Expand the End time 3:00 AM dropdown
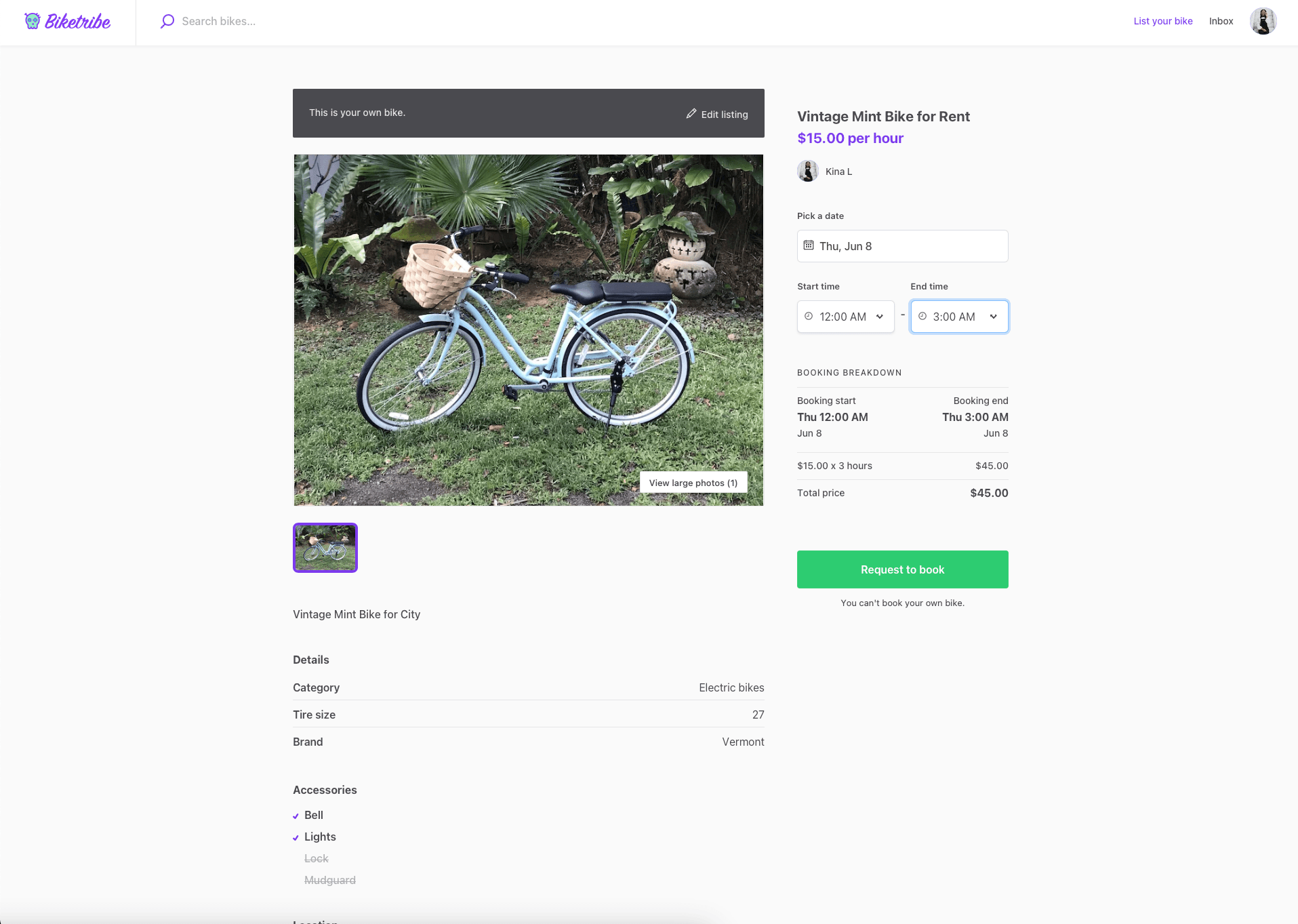This screenshot has height=924, width=1298. pyautogui.click(x=960, y=317)
